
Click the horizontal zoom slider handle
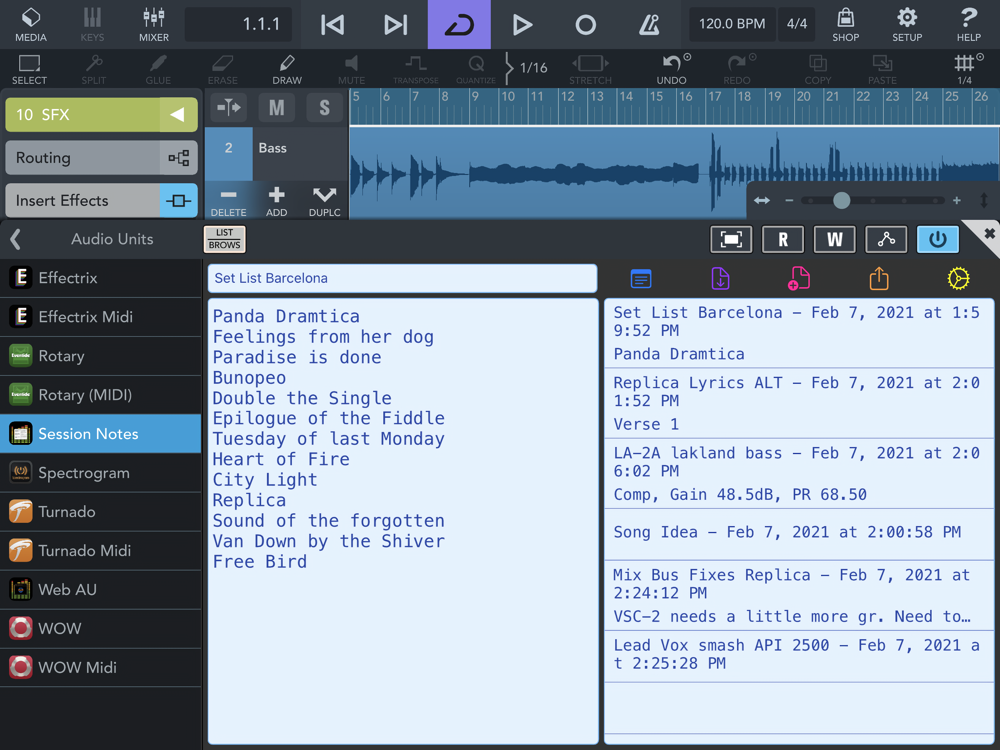pyautogui.click(x=842, y=201)
